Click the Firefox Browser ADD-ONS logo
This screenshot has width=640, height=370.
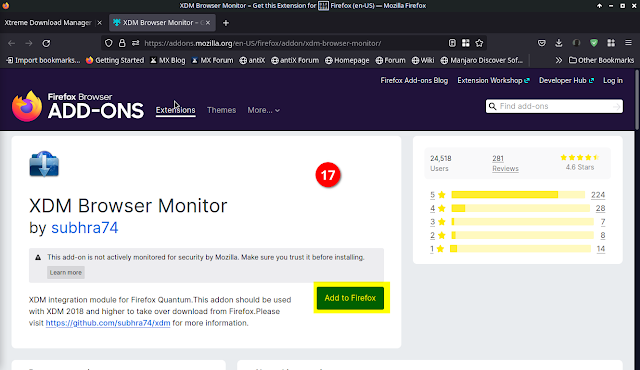coord(78,106)
